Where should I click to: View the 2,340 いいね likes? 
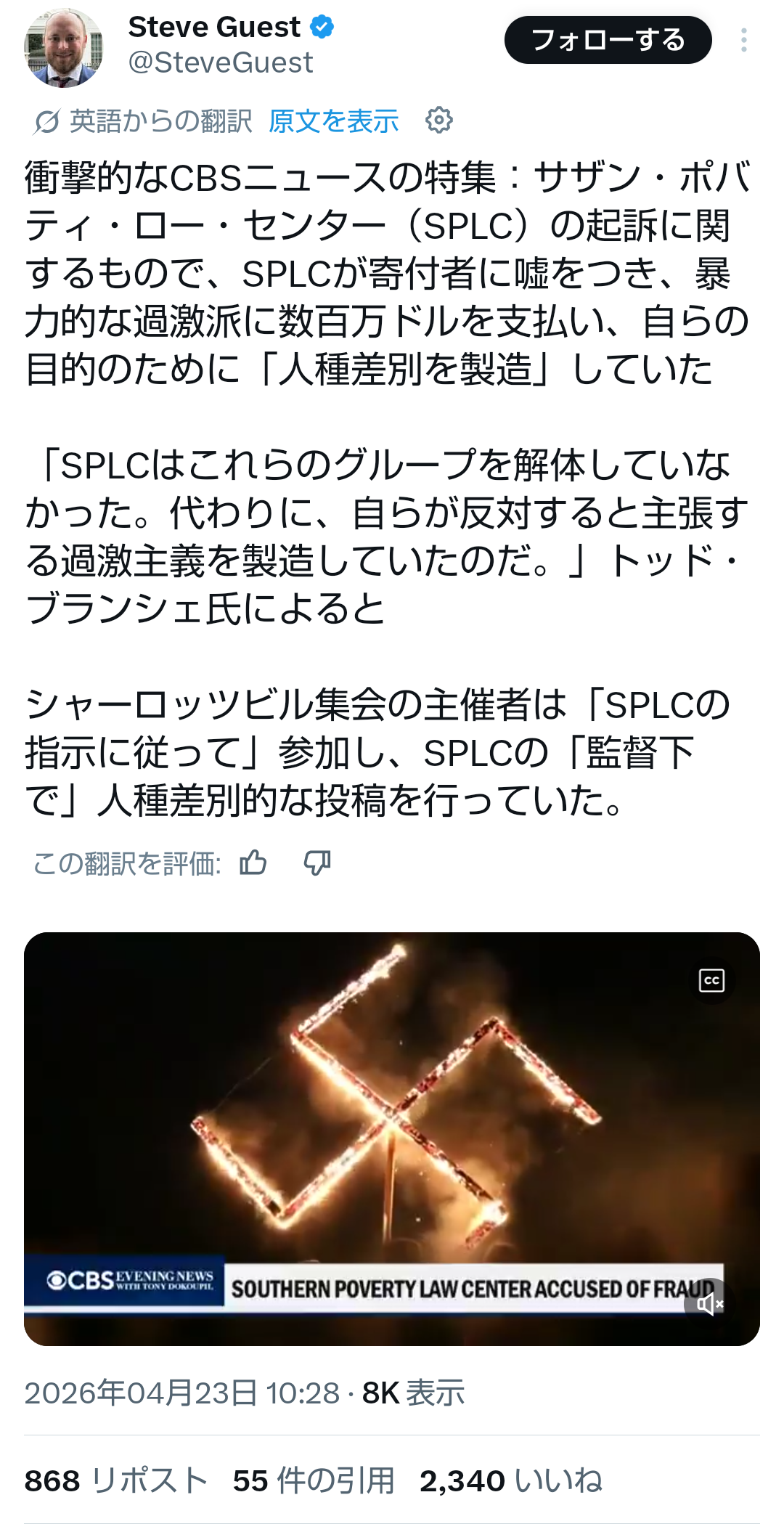(511, 1480)
